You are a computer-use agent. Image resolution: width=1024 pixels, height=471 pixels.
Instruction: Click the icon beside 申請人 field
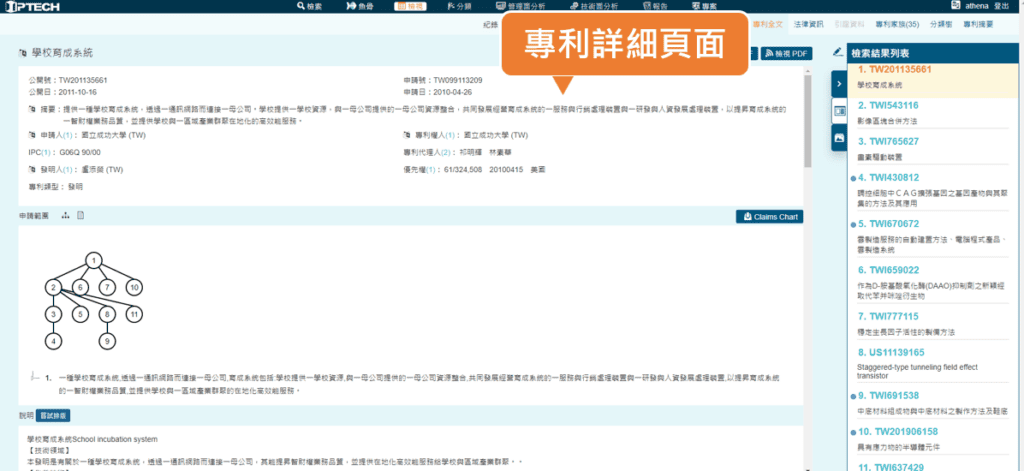(33, 134)
